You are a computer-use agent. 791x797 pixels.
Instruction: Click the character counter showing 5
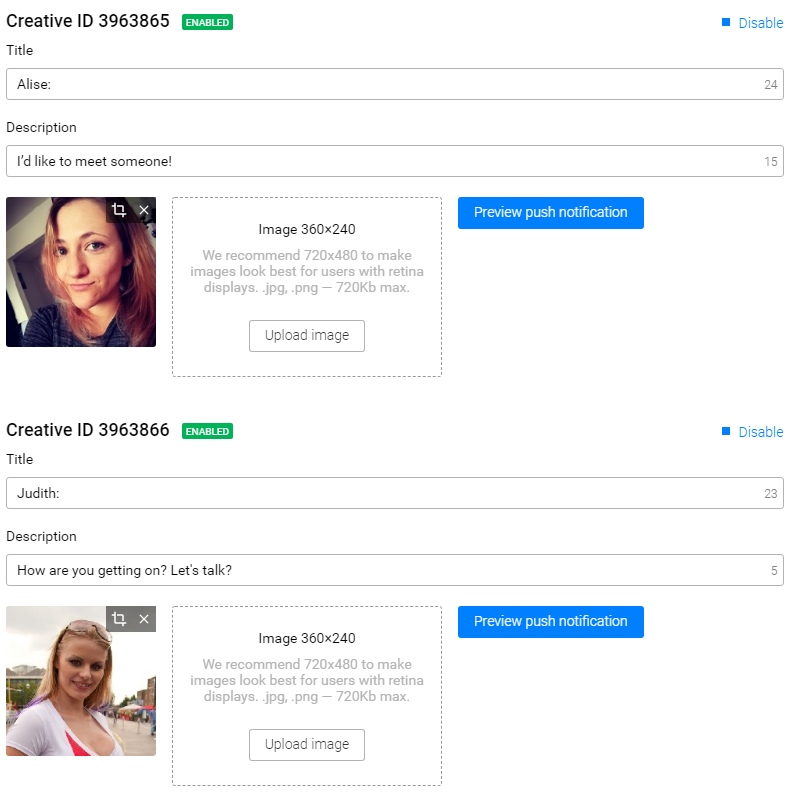click(x=774, y=570)
